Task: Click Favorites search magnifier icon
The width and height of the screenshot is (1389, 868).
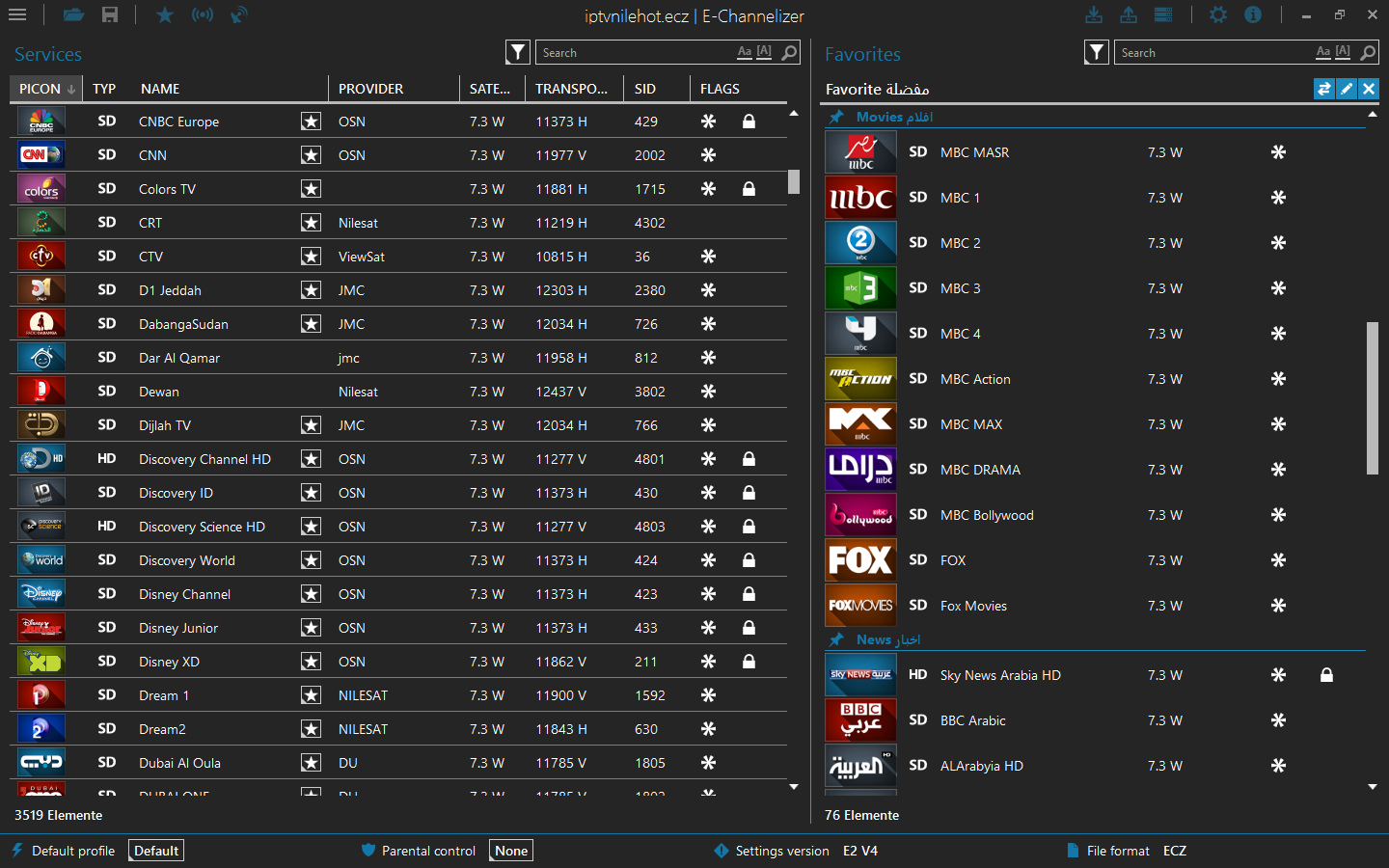Action: 1368,52
